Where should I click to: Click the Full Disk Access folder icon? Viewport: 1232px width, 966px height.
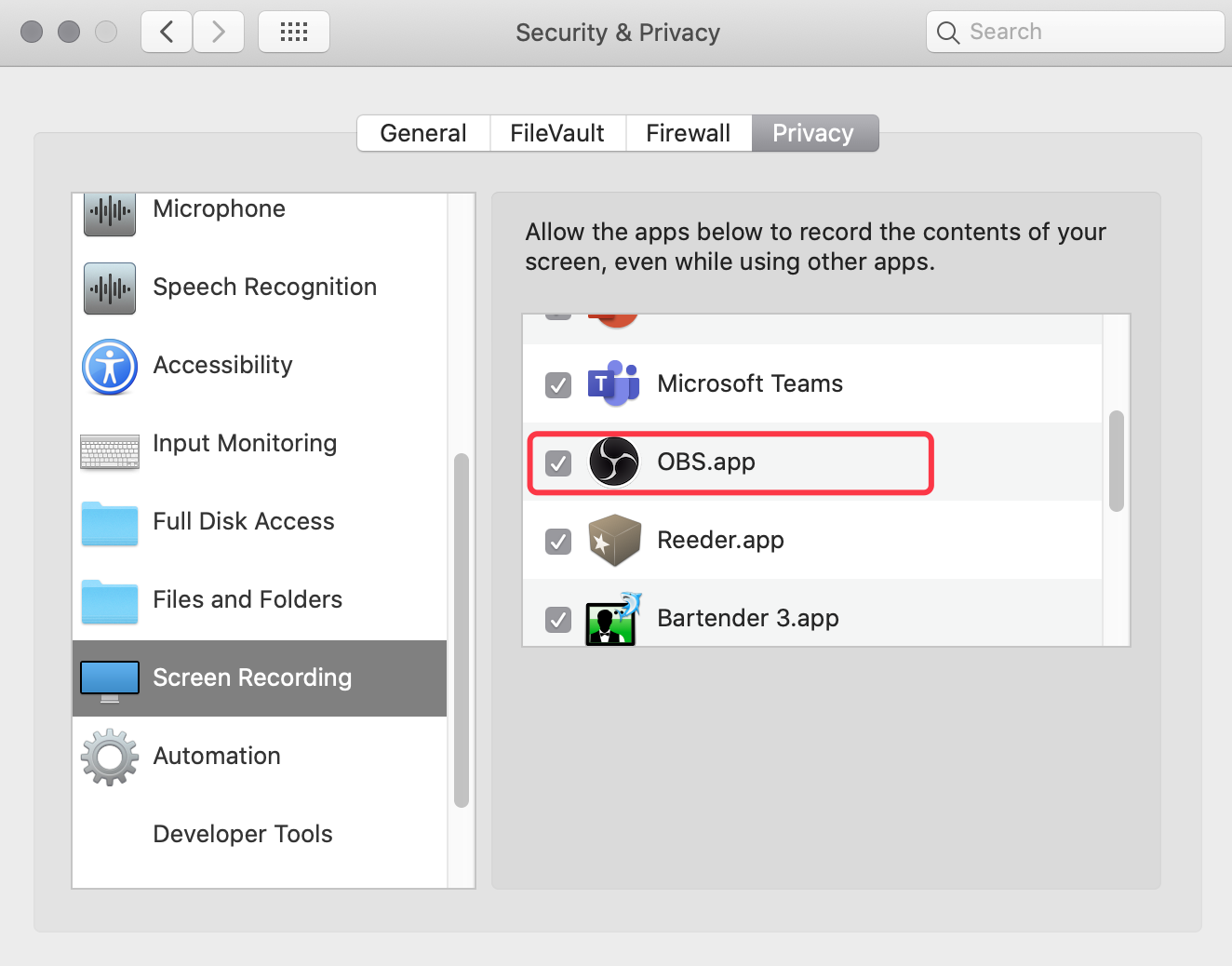pyautogui.click(x=110, y=523)
